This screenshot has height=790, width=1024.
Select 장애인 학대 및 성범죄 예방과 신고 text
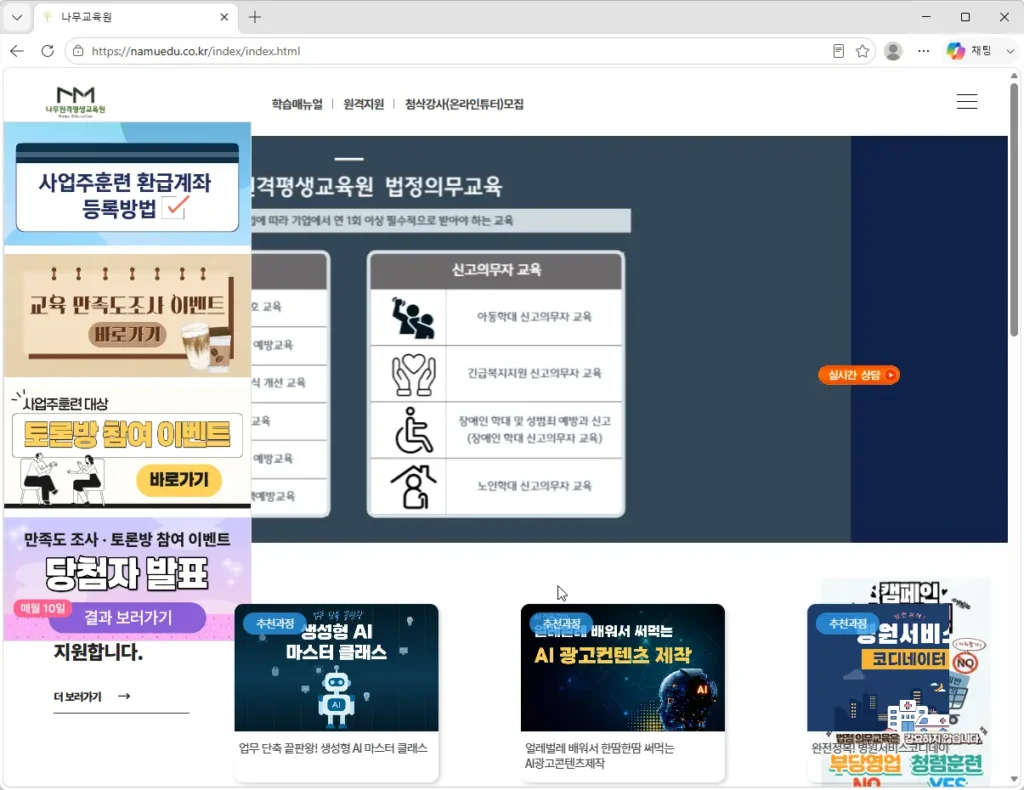click(x=534, y=421)
